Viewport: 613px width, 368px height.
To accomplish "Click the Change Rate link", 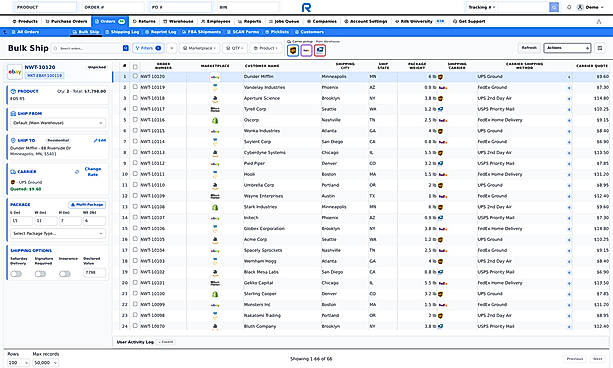I will coord(93,172).
